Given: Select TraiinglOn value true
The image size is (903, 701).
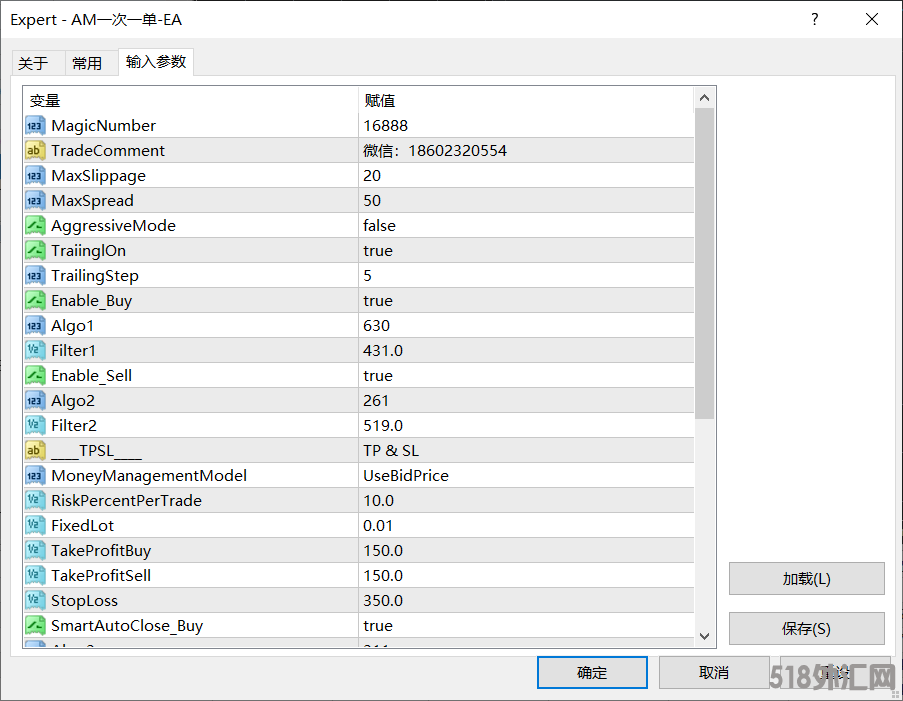Looking at the screenshot, I should (x=526, y=251).
